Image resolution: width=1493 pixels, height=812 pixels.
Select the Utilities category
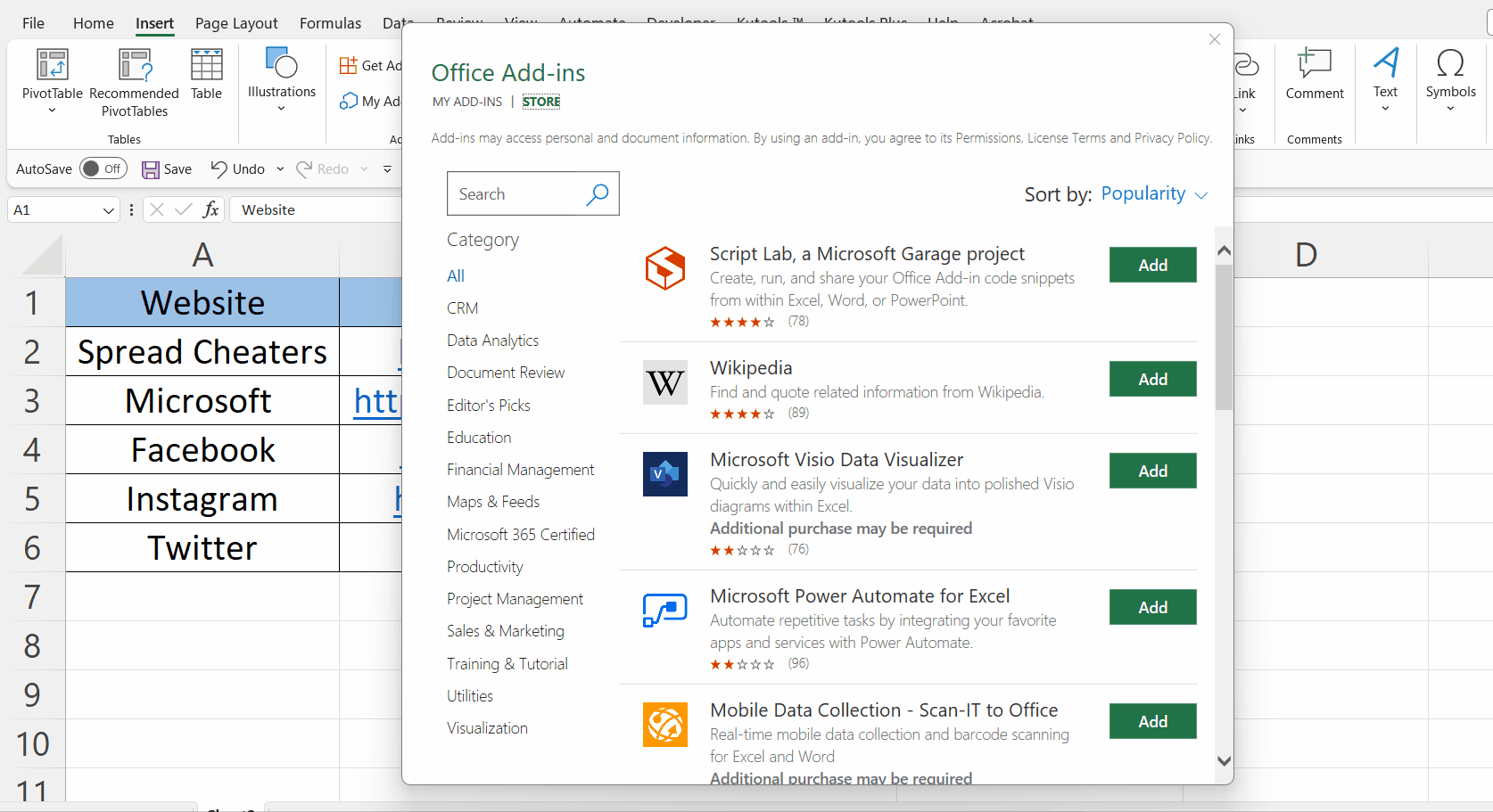[x=470, y=696]
